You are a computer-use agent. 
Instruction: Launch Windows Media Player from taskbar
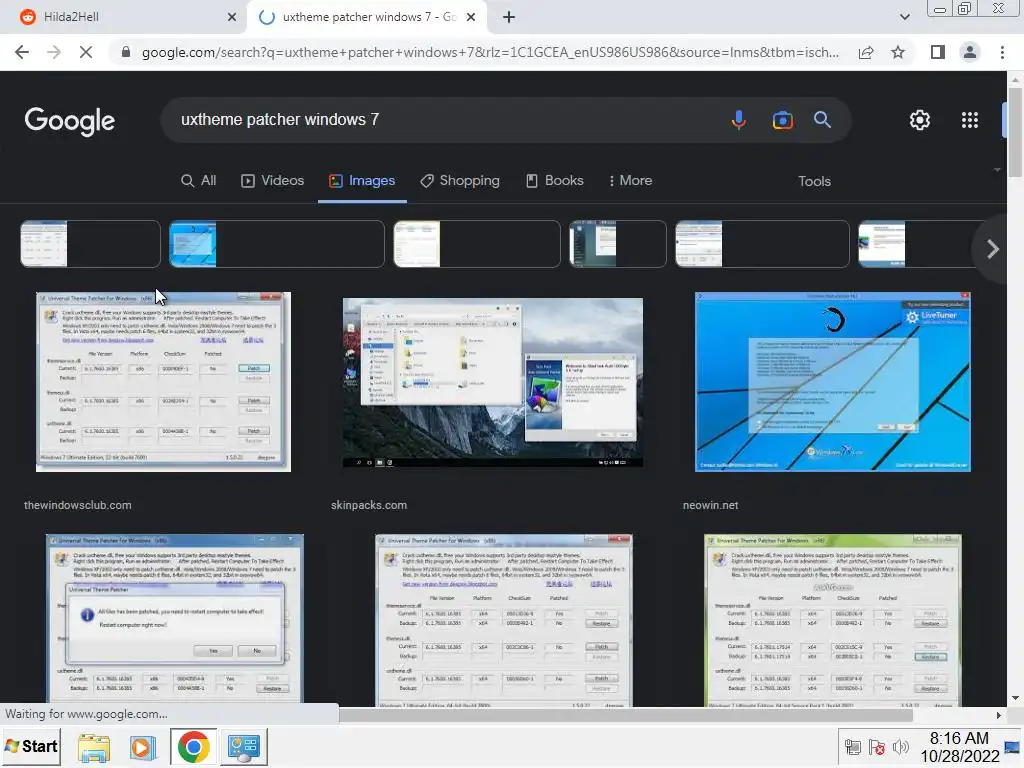click(x=141, y=748)
